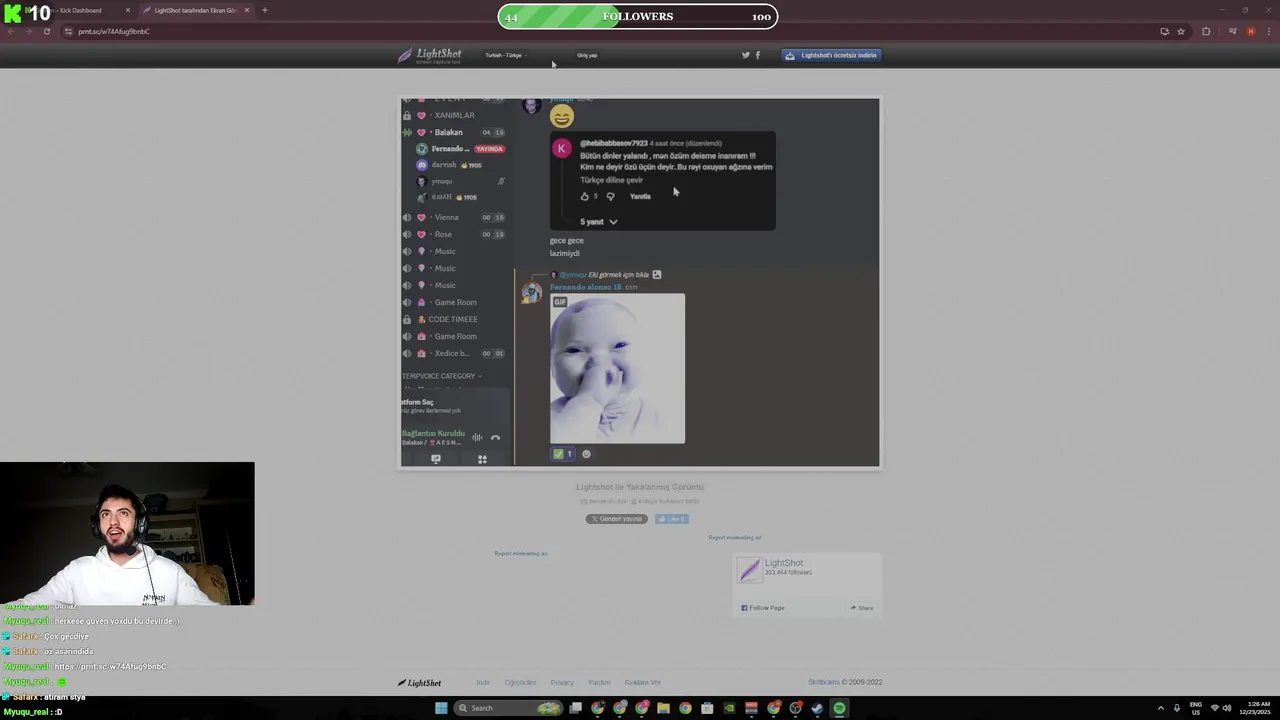Open the Reklam Ver footer link
The image size is (1280, 720).
point(642,682)
